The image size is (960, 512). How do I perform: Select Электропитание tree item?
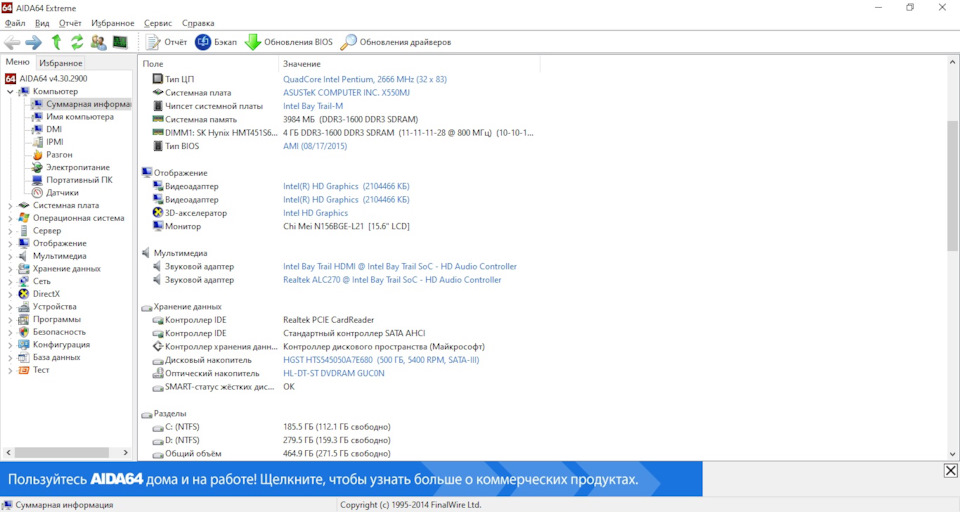[x=78, y=167]
